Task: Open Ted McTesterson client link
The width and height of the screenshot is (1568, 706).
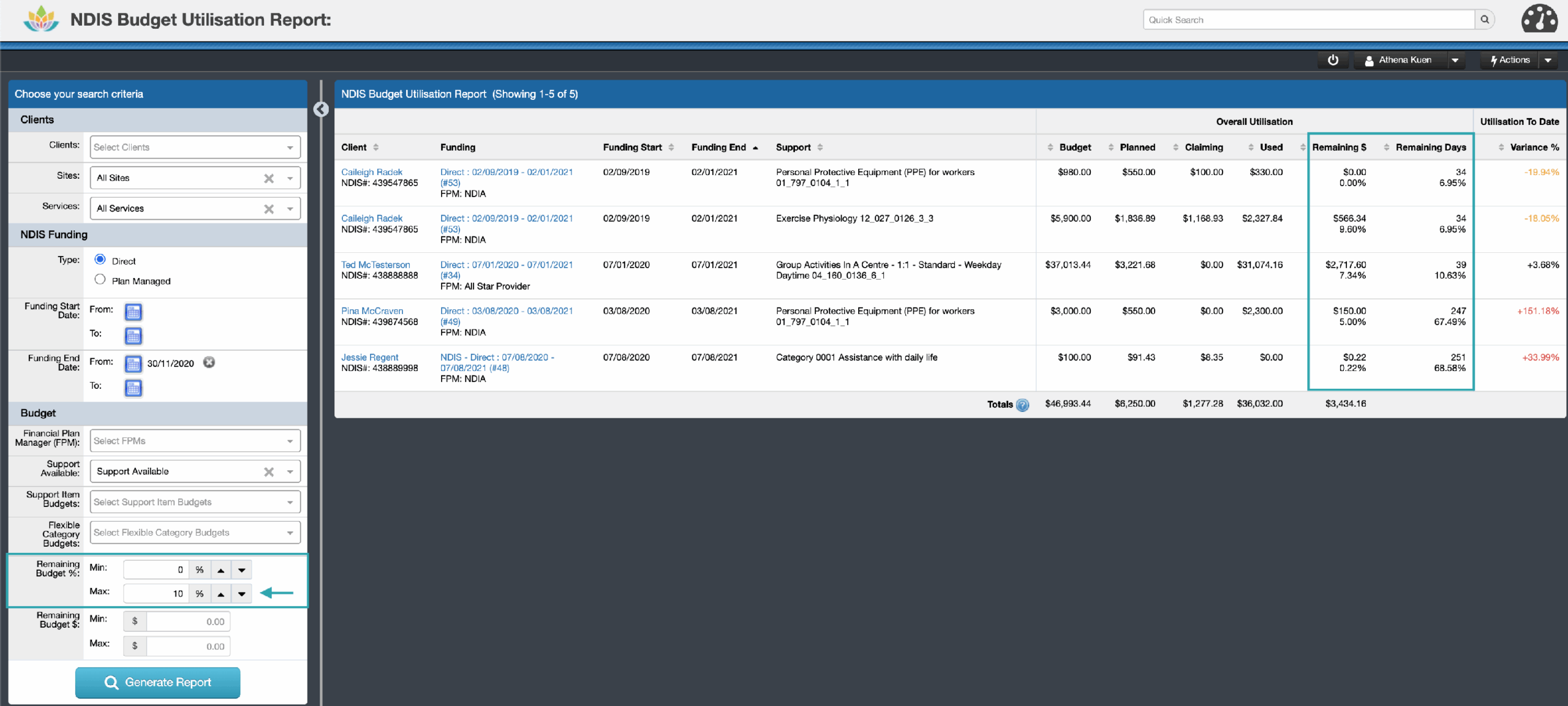Action: tap(375, 265)
